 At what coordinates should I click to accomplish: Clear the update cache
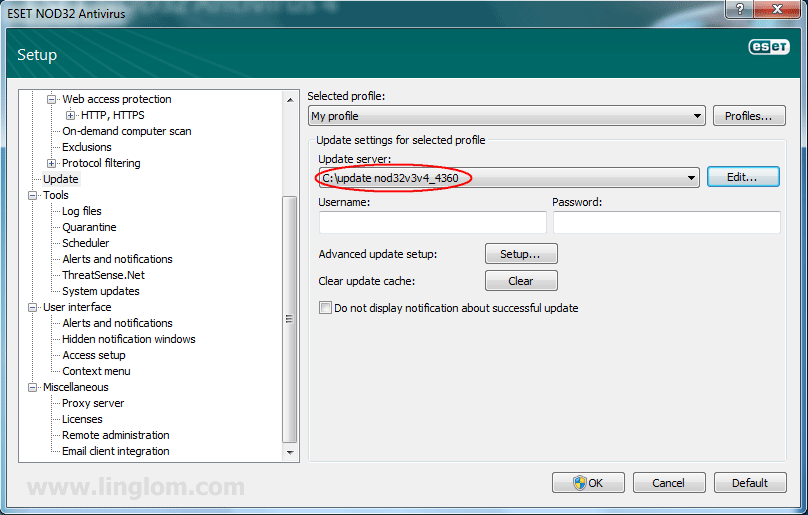click(521, 281)
